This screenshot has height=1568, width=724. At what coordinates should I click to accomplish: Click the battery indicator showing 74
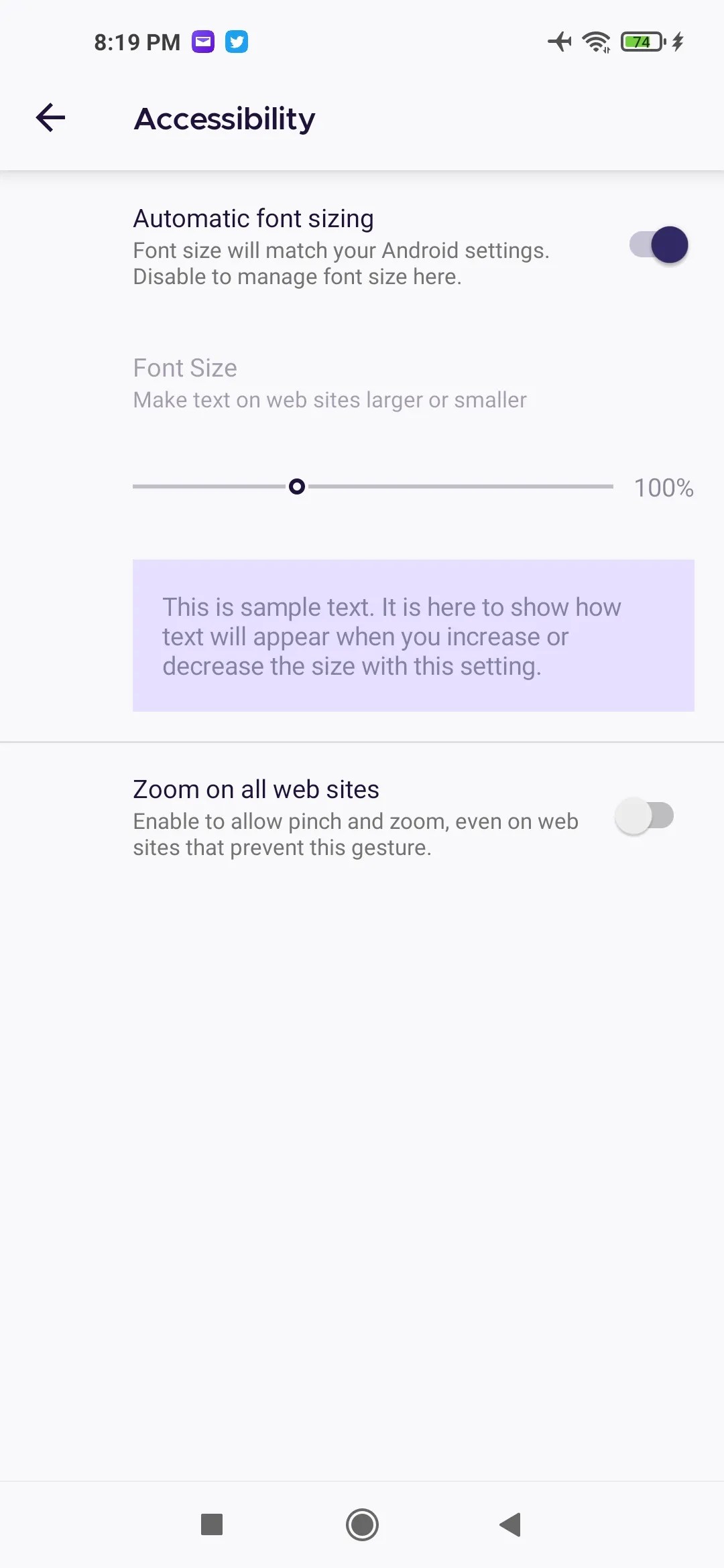pos(640,42)
